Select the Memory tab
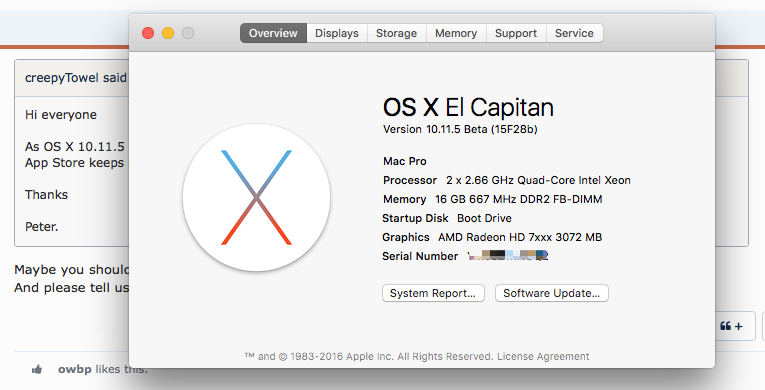The width and height of the screenshot is (765, 390). (456, 33)
